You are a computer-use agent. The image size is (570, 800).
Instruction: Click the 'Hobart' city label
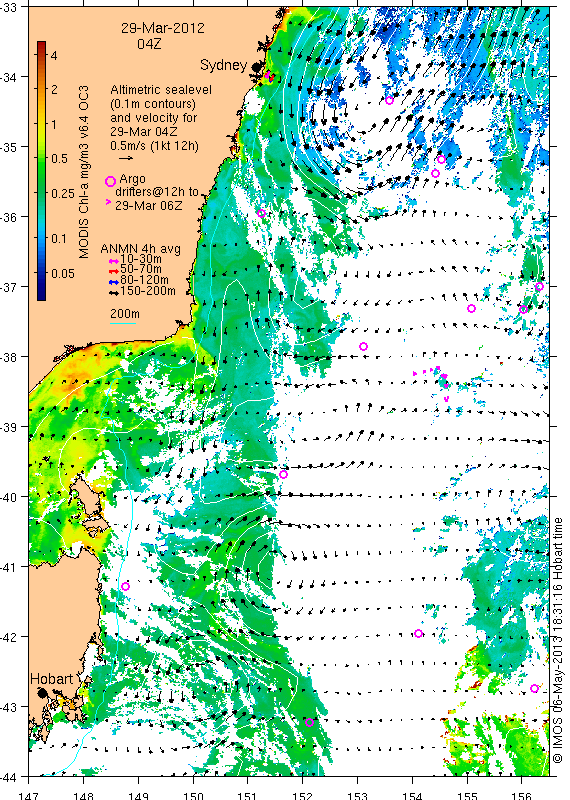click(52, 679)
